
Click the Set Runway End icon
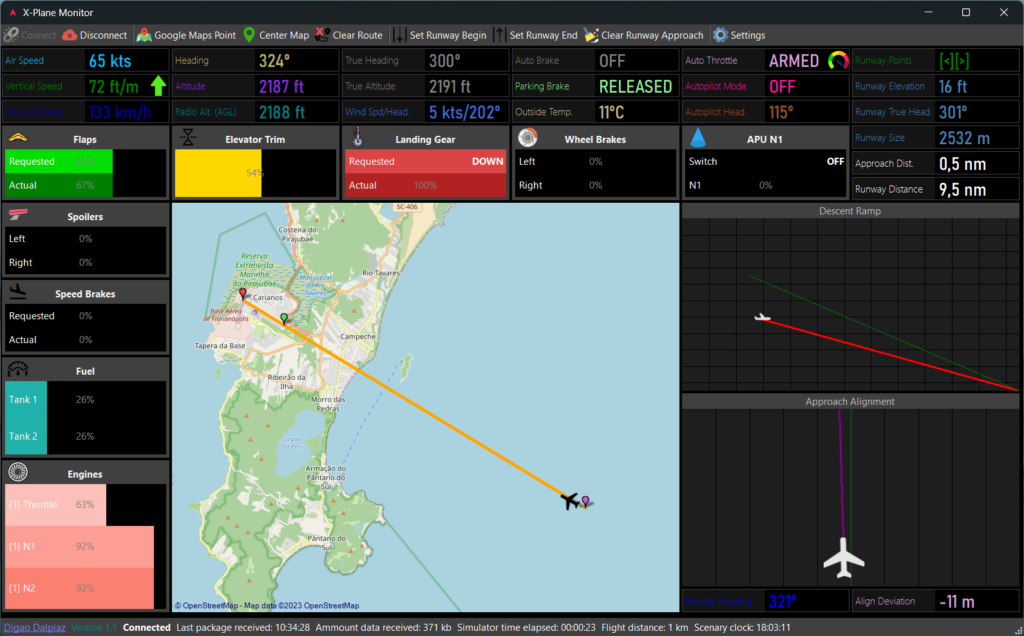(500, 35)
